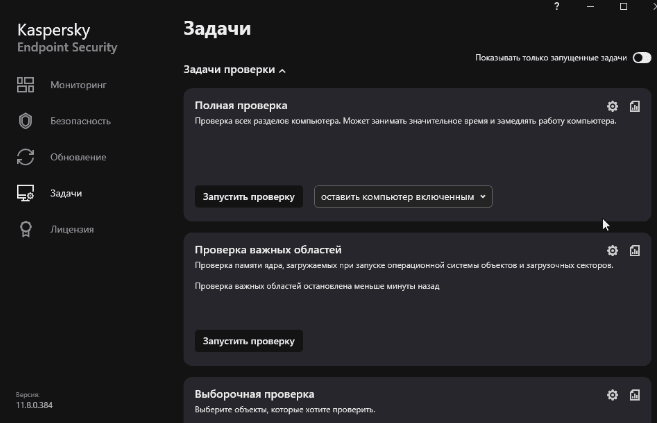Toggle Показывать только запущенные задачи switch
This screenshot has height=423, width=657.
(x=641, y=58)
